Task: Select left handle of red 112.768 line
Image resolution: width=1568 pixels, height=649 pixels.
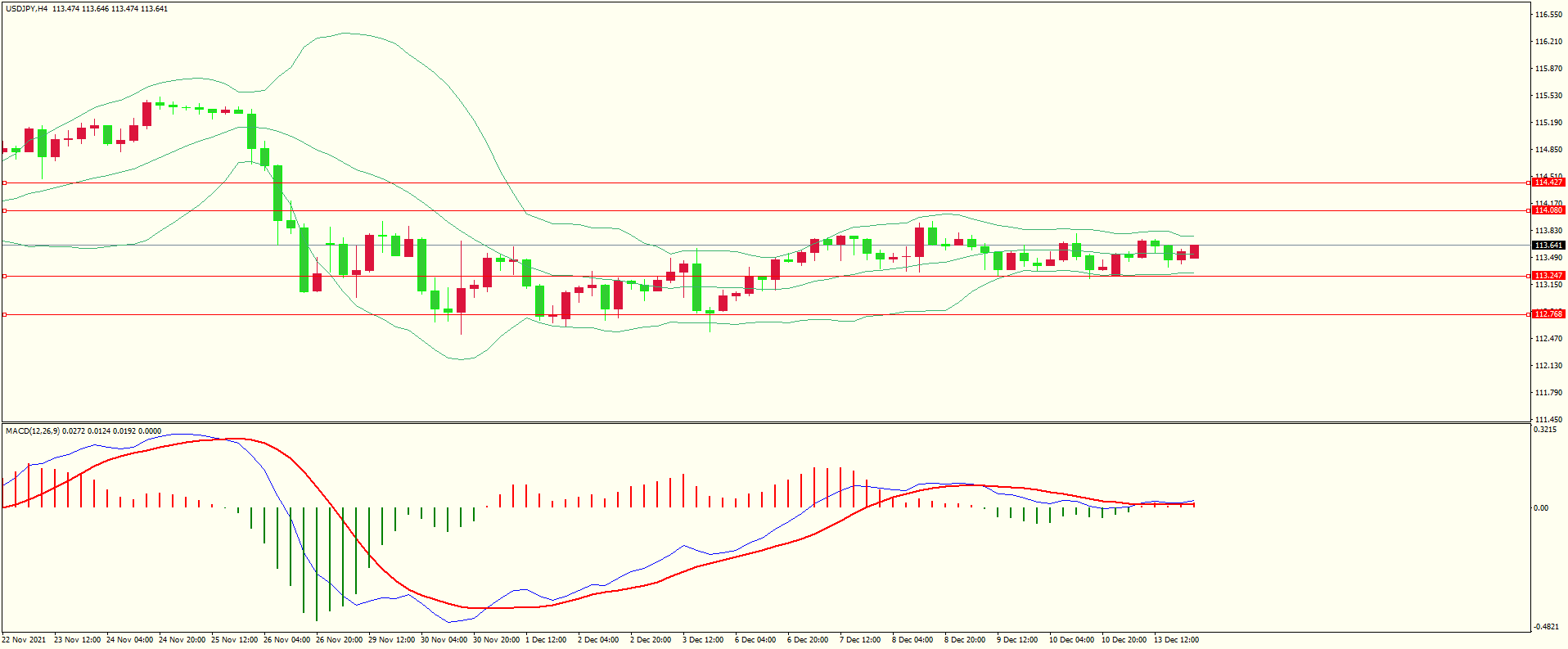Action: [5, 314]
